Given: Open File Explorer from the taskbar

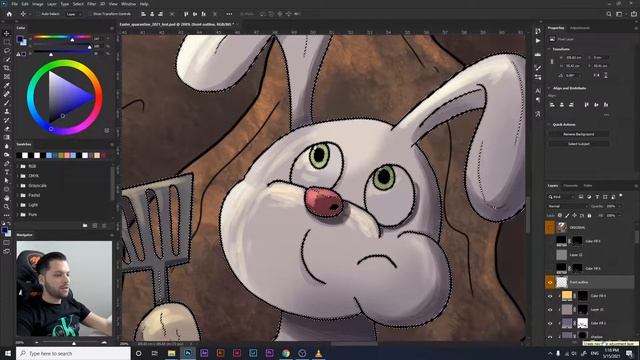Looking at the screenshot, I should (171, 353).
